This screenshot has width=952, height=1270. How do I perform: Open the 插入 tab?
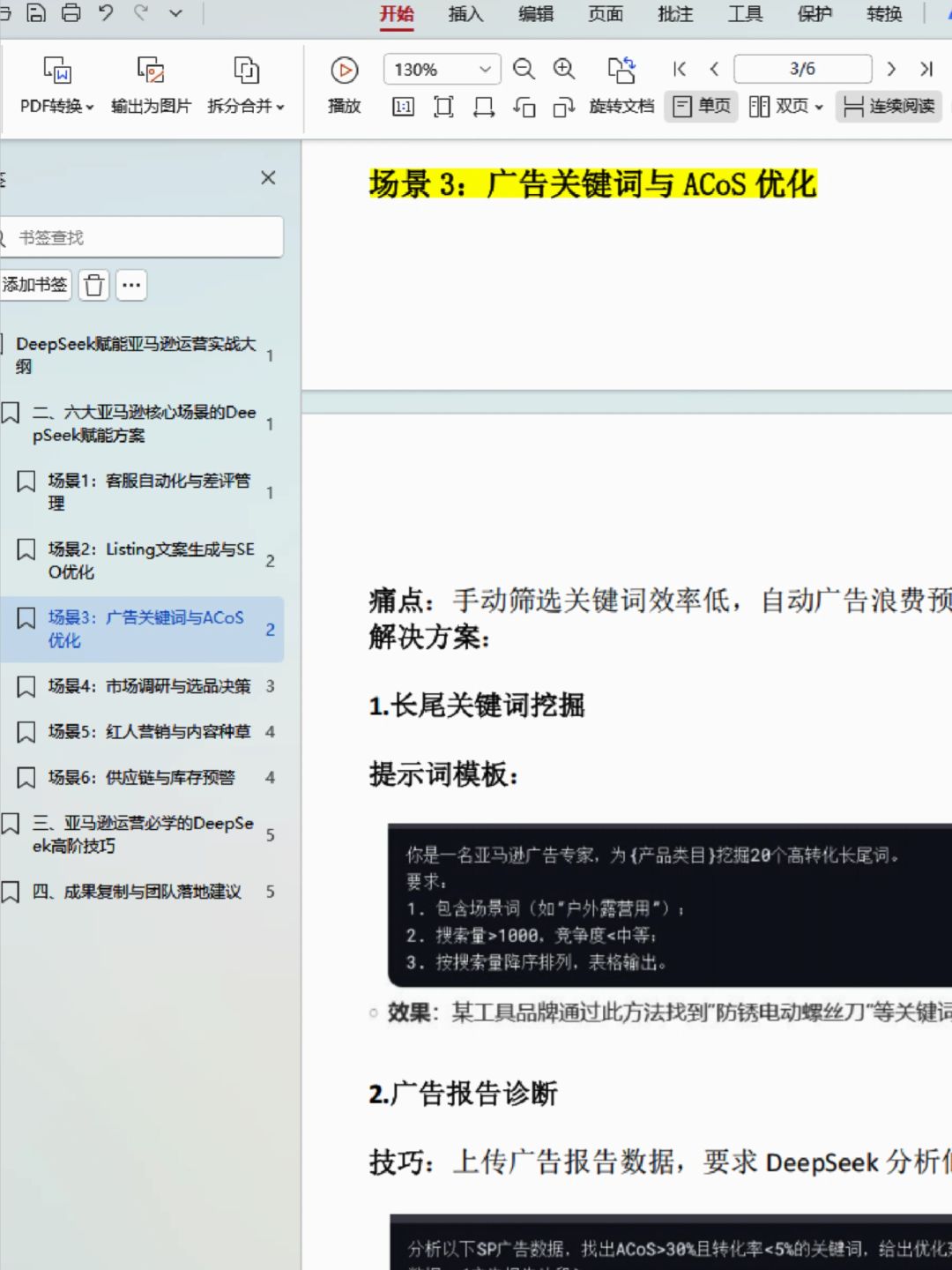(465, 14)
